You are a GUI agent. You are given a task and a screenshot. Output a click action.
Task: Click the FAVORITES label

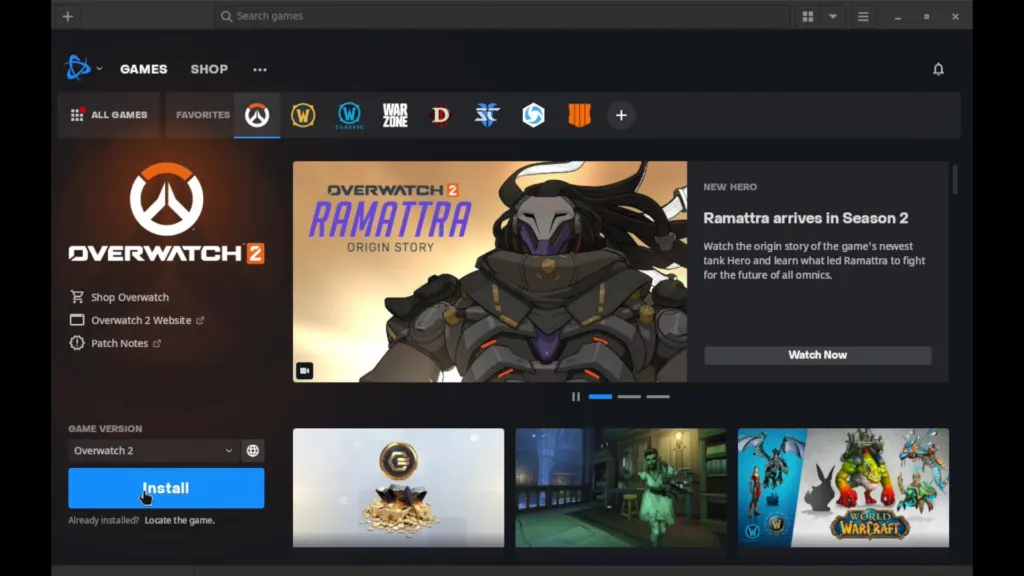pos(203,115)
